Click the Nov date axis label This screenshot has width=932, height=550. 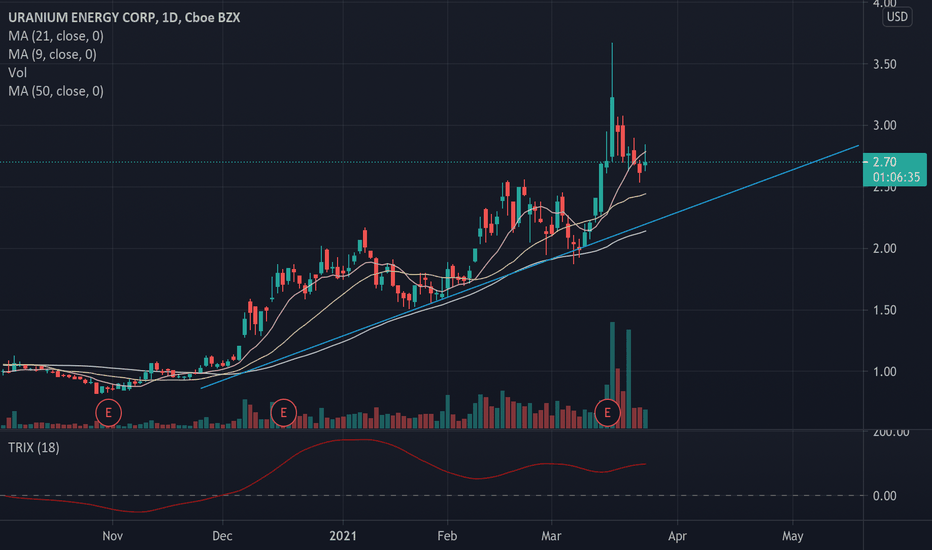coord(112,536)
